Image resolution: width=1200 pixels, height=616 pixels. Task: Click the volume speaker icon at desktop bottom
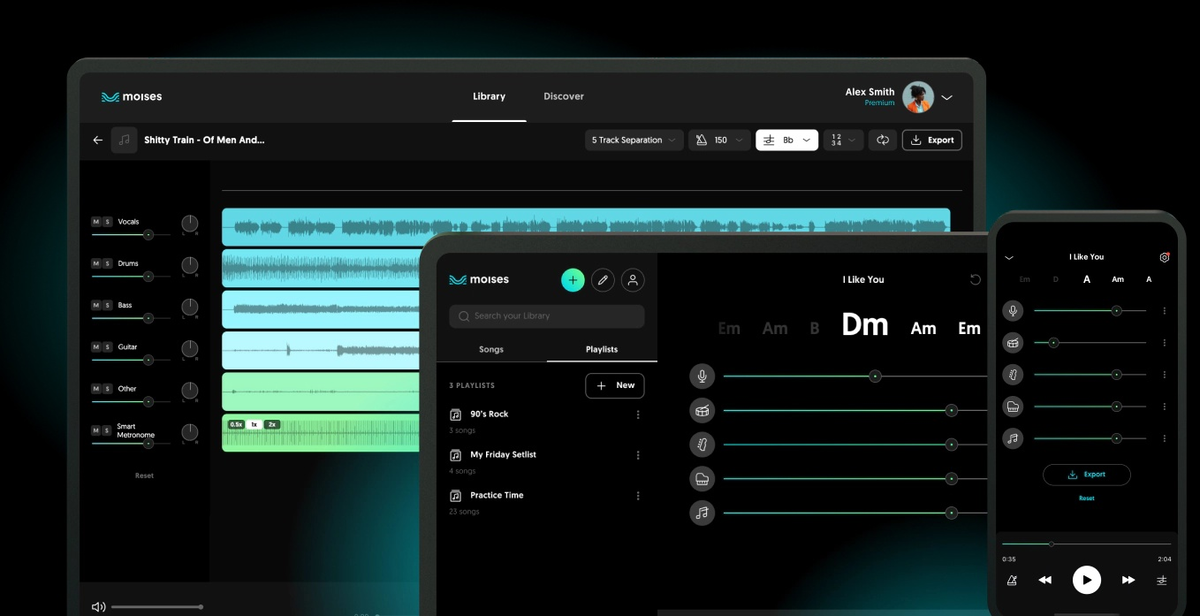[x=98, y=607]
